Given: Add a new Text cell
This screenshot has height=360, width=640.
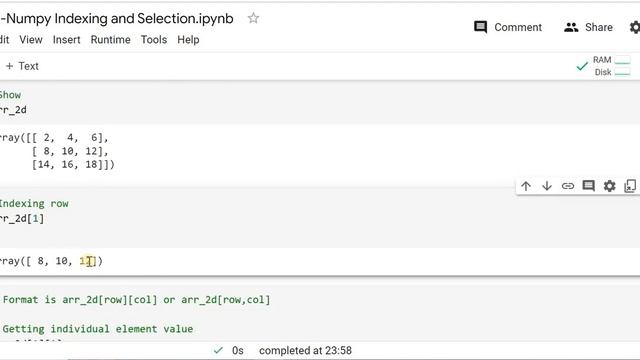Looking at the screenshot, I should point(22,66).
